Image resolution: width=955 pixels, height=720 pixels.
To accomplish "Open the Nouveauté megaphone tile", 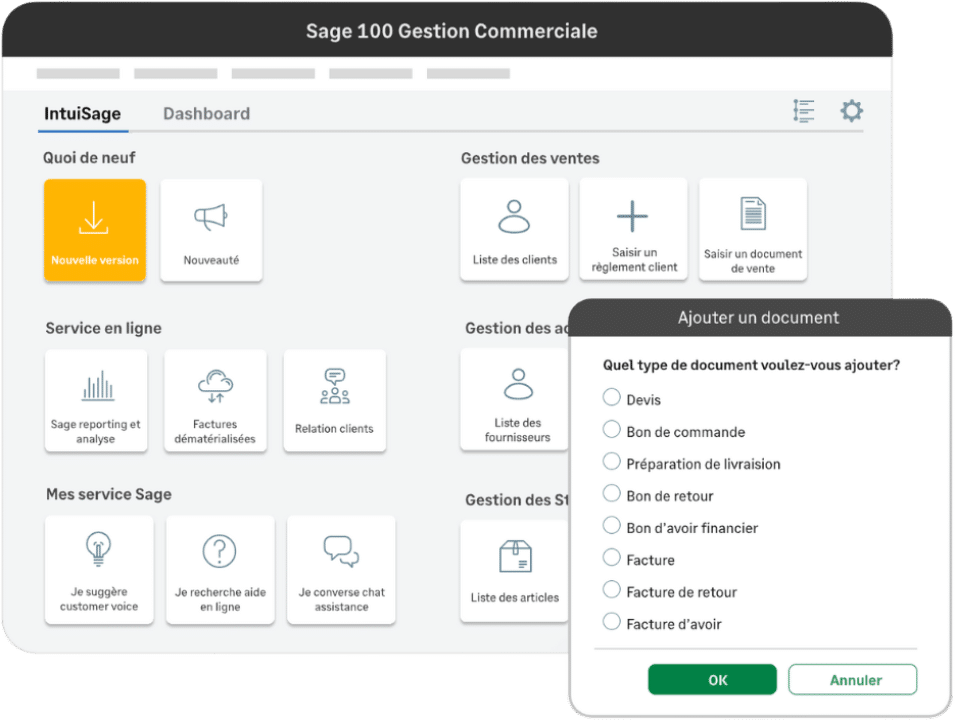I will click(x=211, y=230).
